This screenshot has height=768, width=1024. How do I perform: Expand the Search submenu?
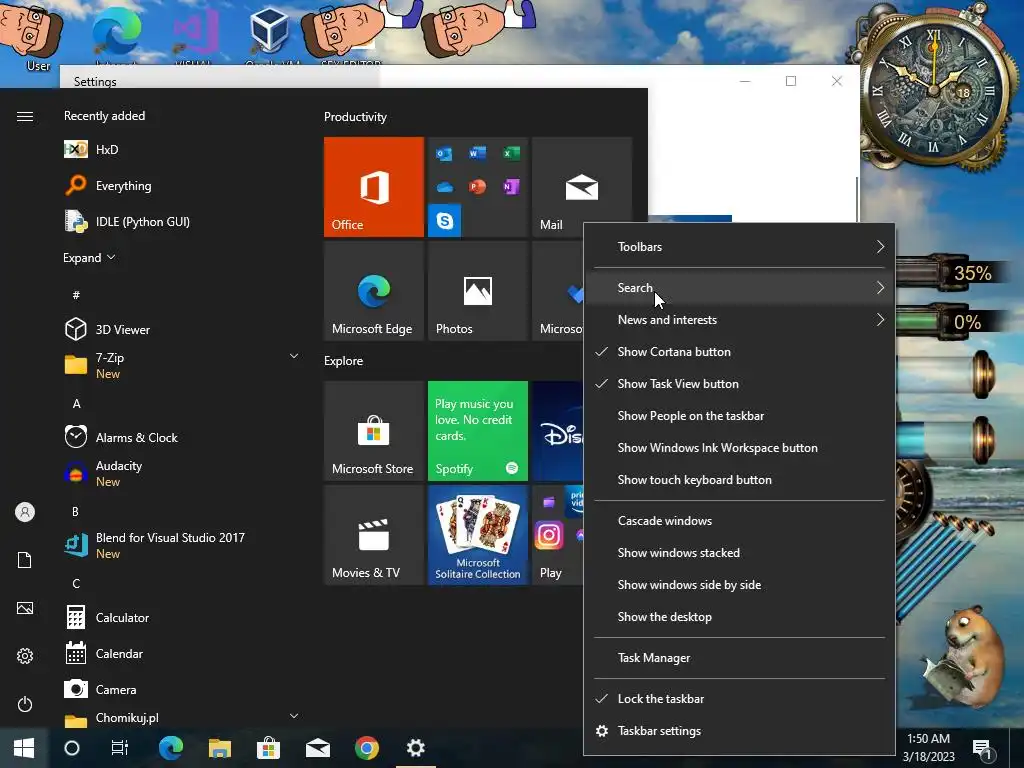[x=739, y=288]
